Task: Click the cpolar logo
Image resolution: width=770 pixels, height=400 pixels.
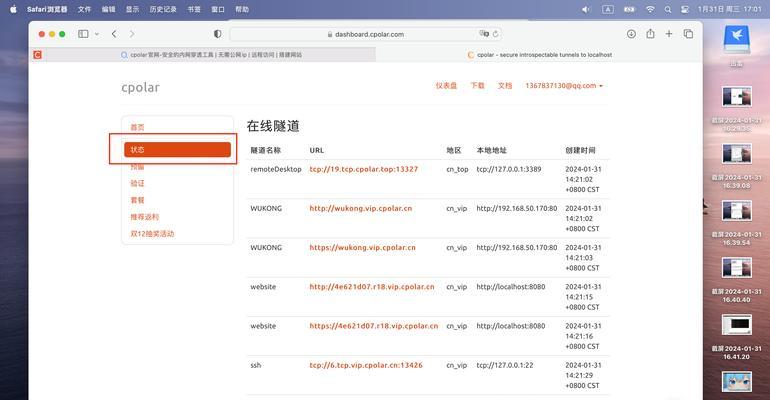Action: (x=140, y=87)
